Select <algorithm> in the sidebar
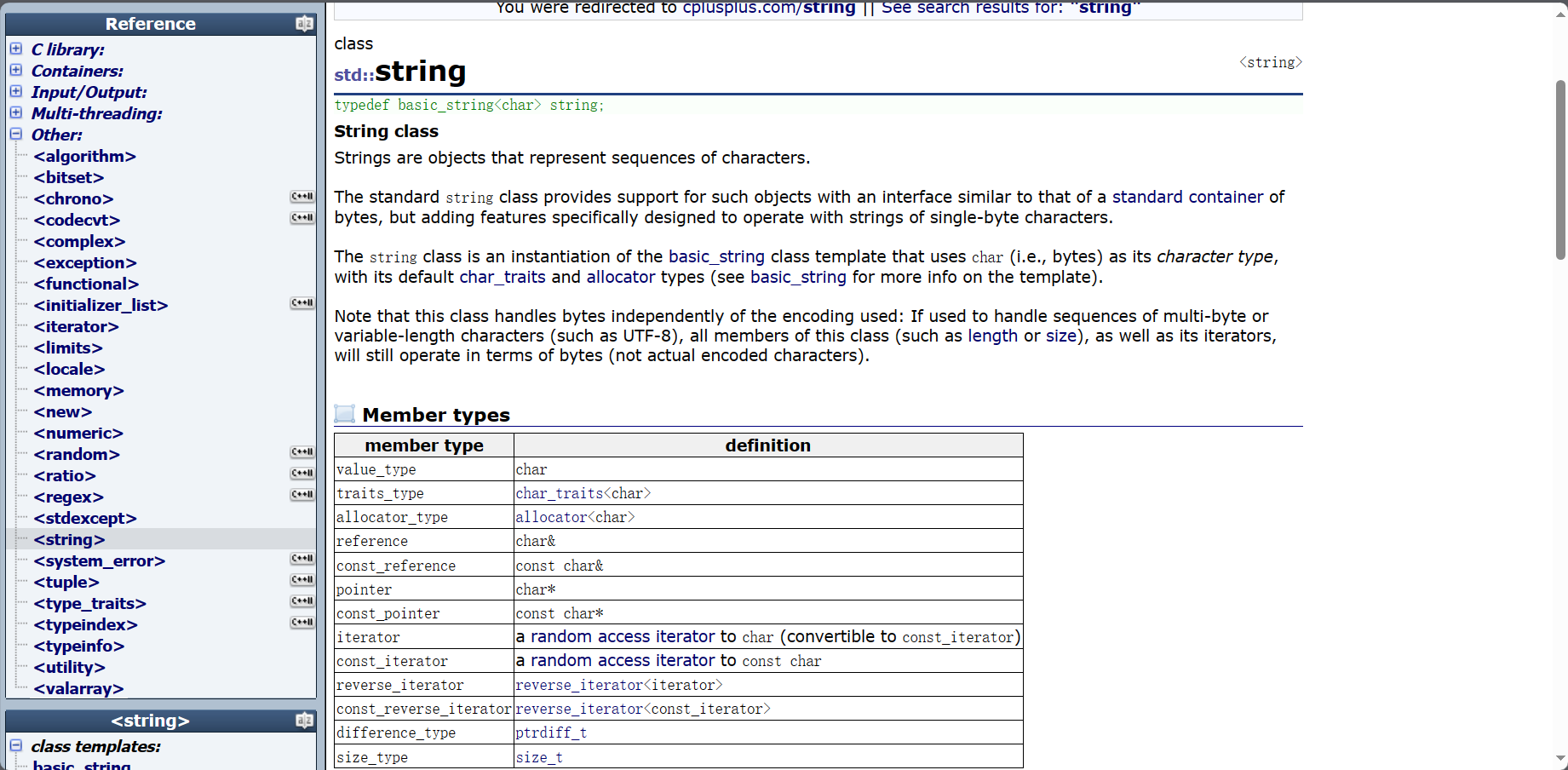1568x770 pixels. pos(84,156)
